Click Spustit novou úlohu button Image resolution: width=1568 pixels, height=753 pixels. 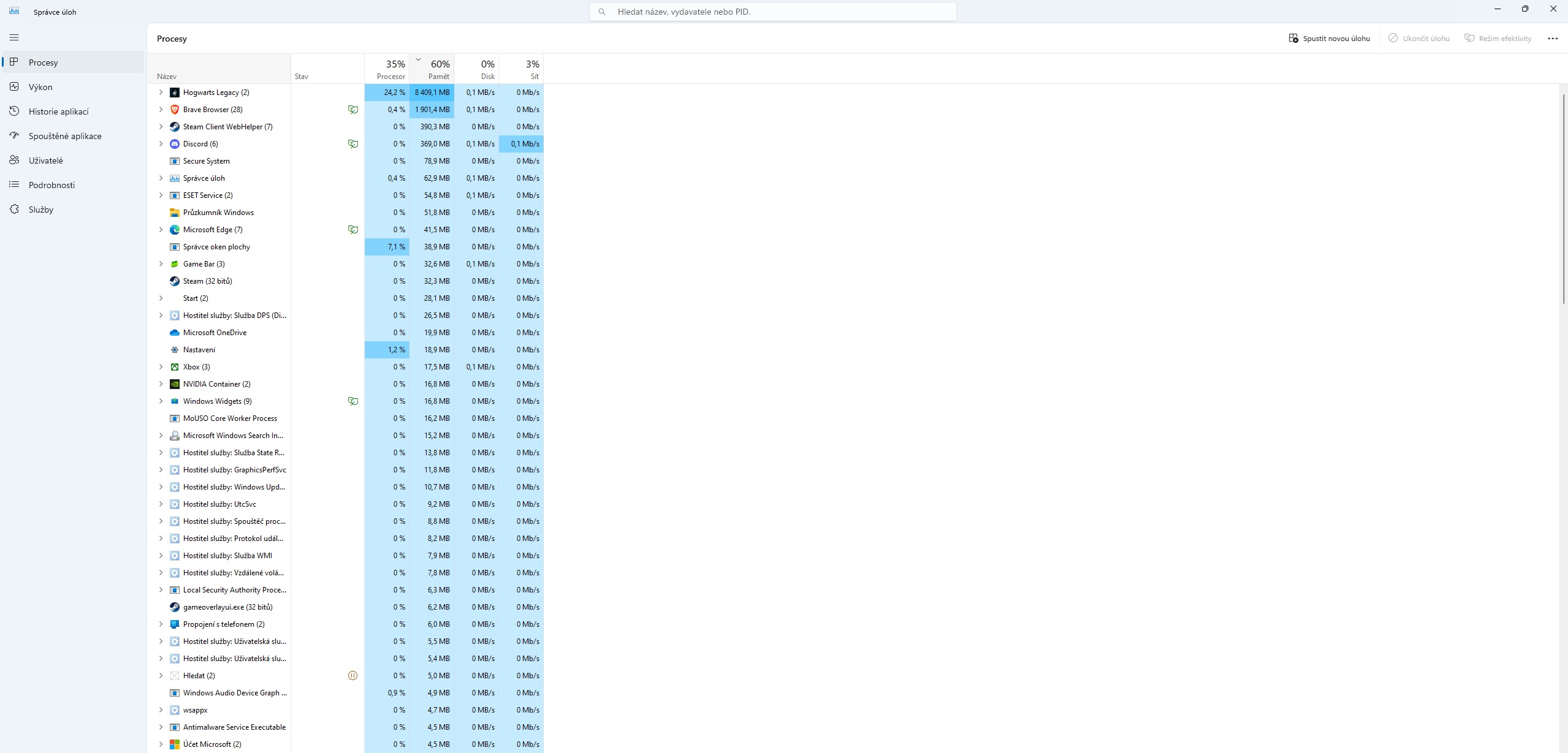tap(1329, 38)
